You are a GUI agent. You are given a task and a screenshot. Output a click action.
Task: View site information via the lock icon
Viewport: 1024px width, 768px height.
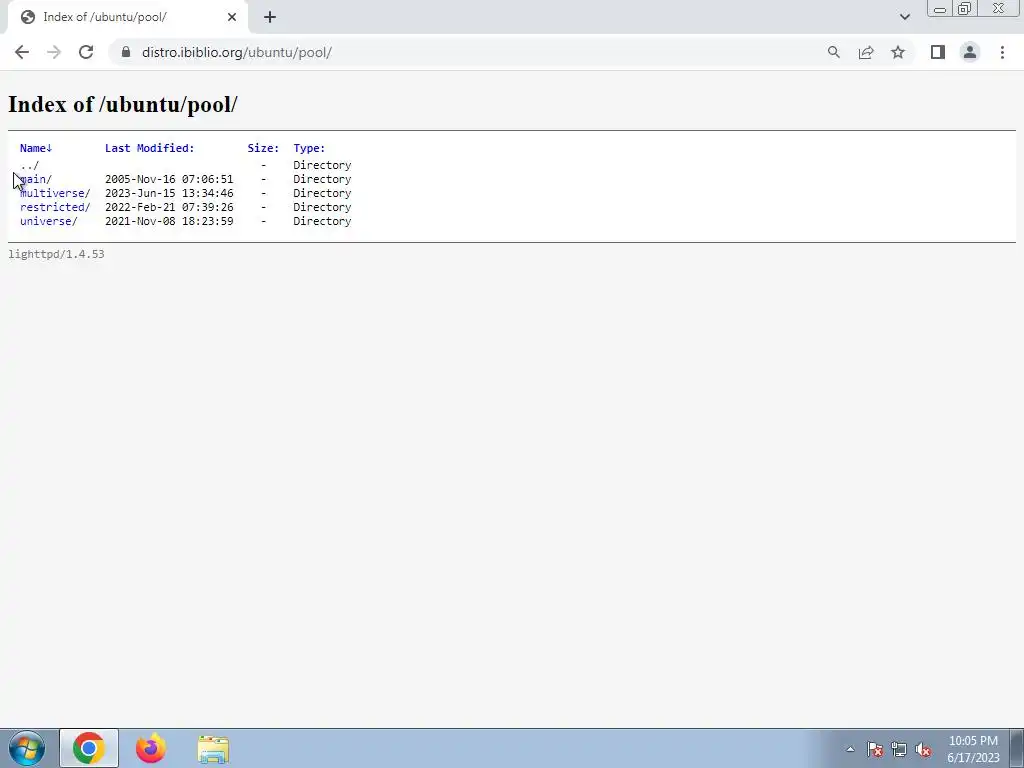tap(126, 52)
